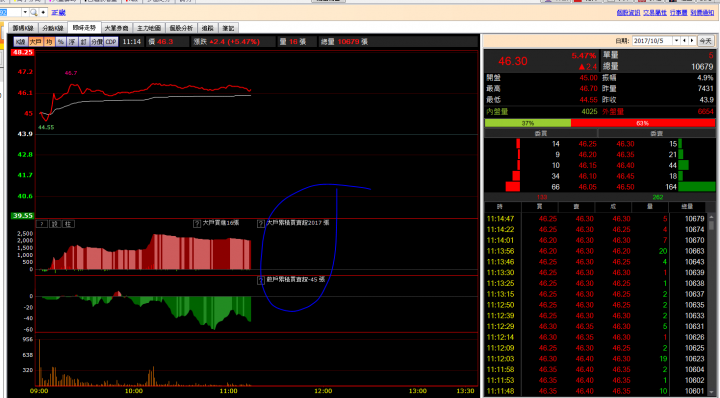Open the 主力地圖 tab

(149, 28)
